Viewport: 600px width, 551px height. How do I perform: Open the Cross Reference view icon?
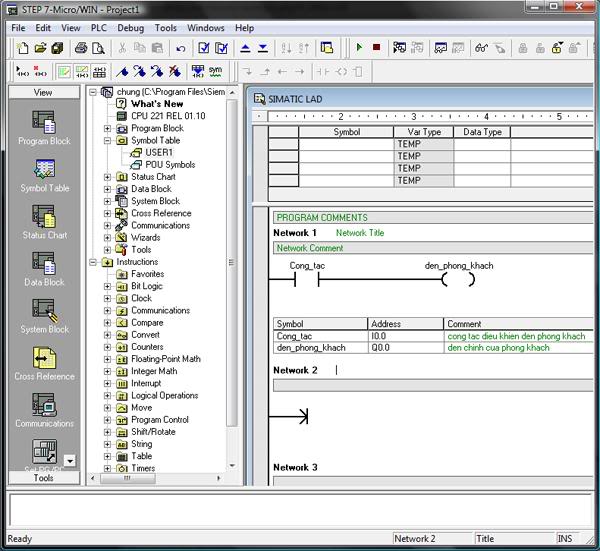tap(44, 364)
